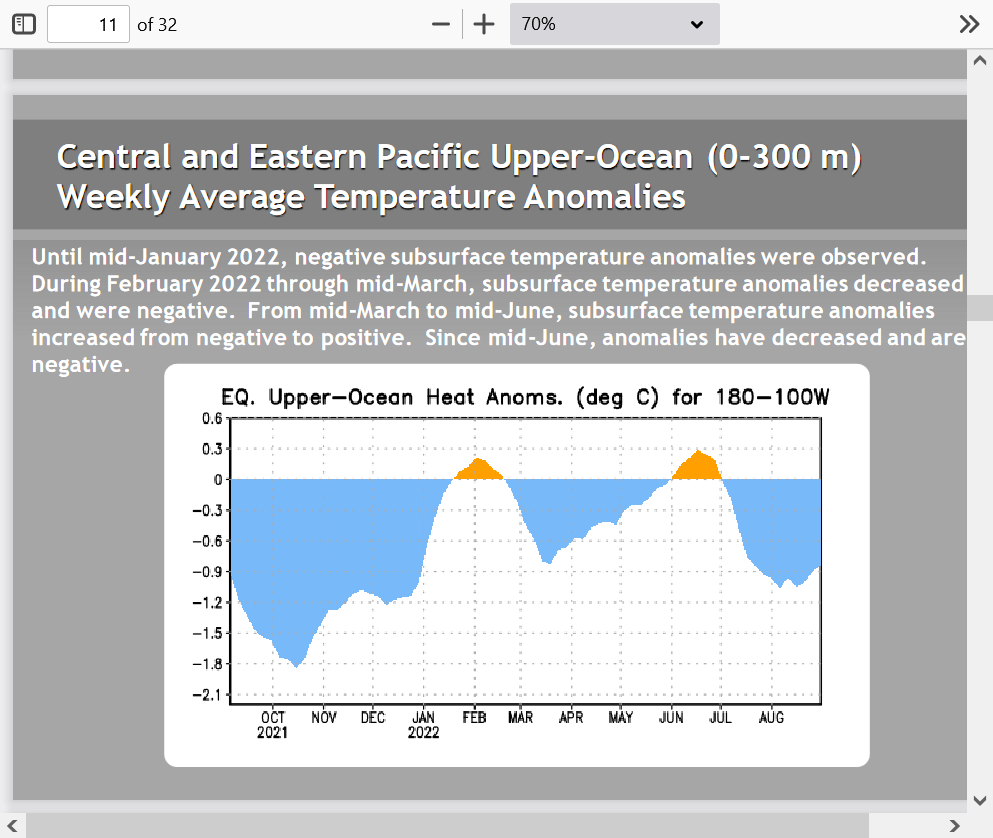Click the 'of 32' page count text

[x=157, y=25]
